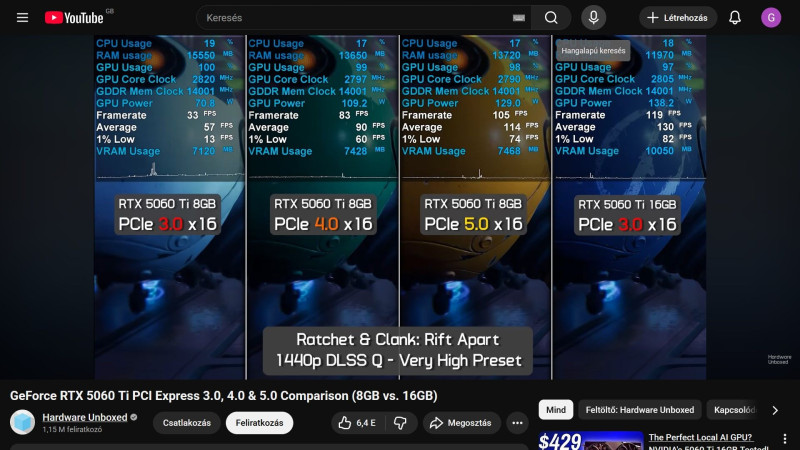Viewport: 800px width, 450px height.
Task: Go to the YouTube home logo
Action: click(x=74, y=18)
